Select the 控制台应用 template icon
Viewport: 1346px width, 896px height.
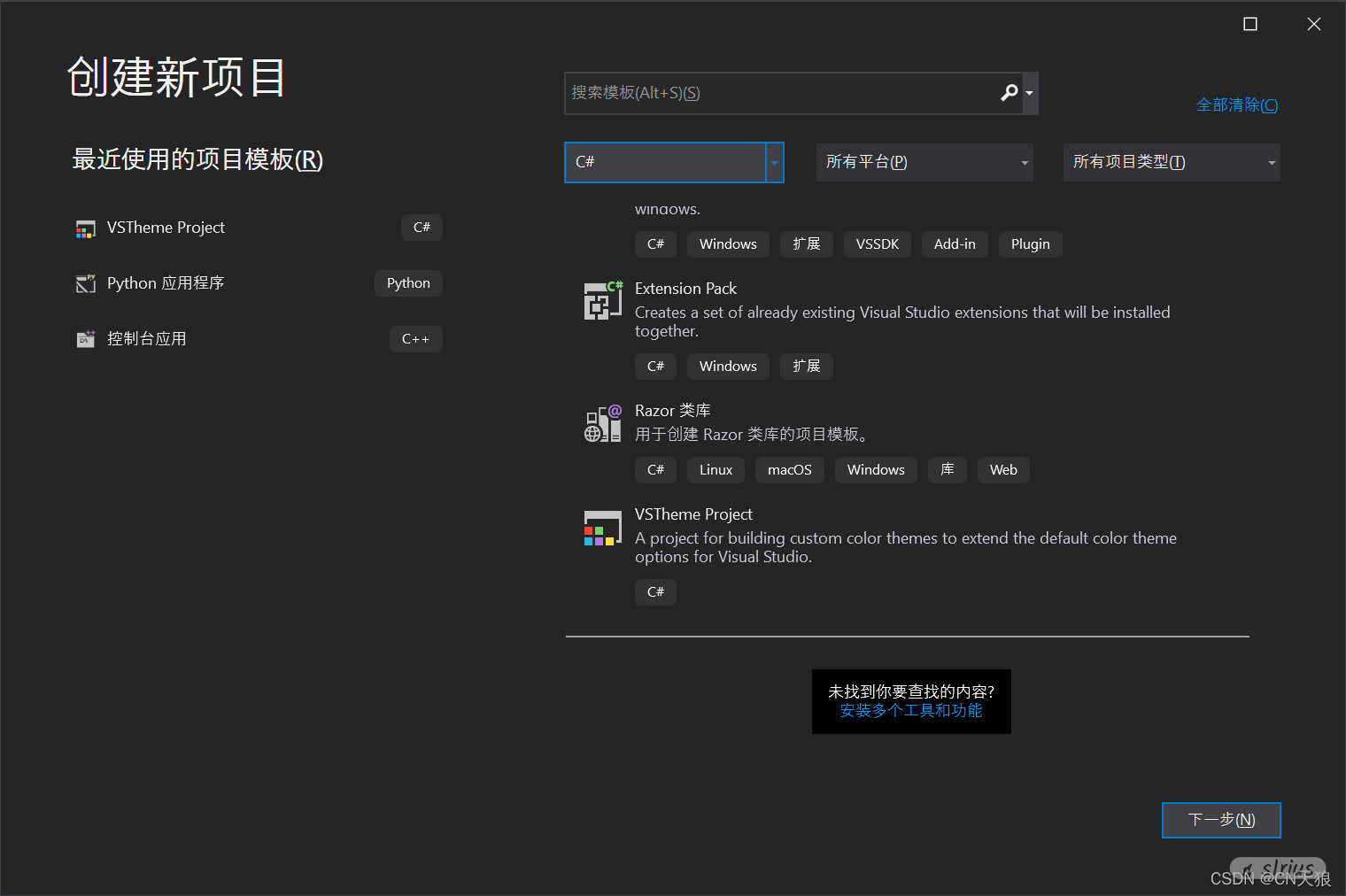tap(86, 338)
